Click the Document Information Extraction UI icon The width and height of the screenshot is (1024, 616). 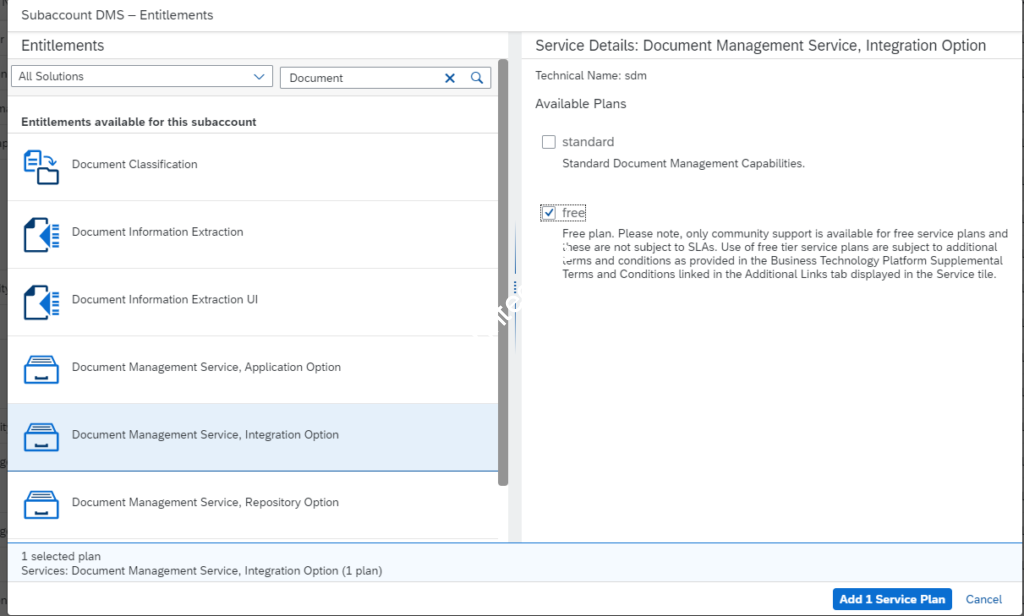click(41, 302)
